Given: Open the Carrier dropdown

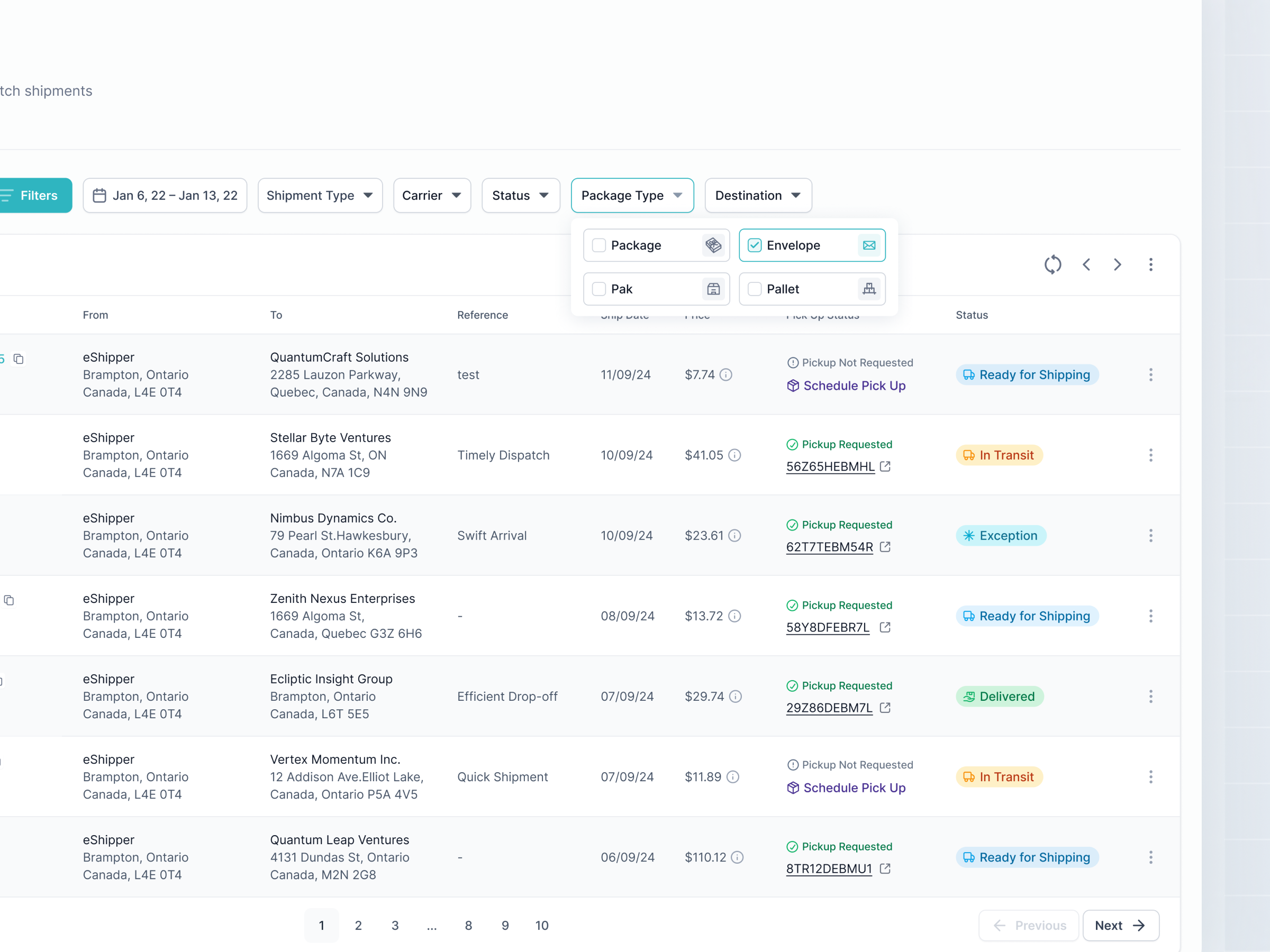Looking at the screenshot, I should point(432,195).
